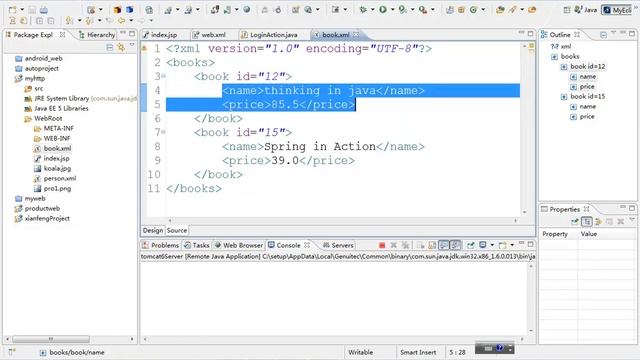640x360 pixels.
Task: Click the orange package cube toolbar icon
Action: (118, 9)
